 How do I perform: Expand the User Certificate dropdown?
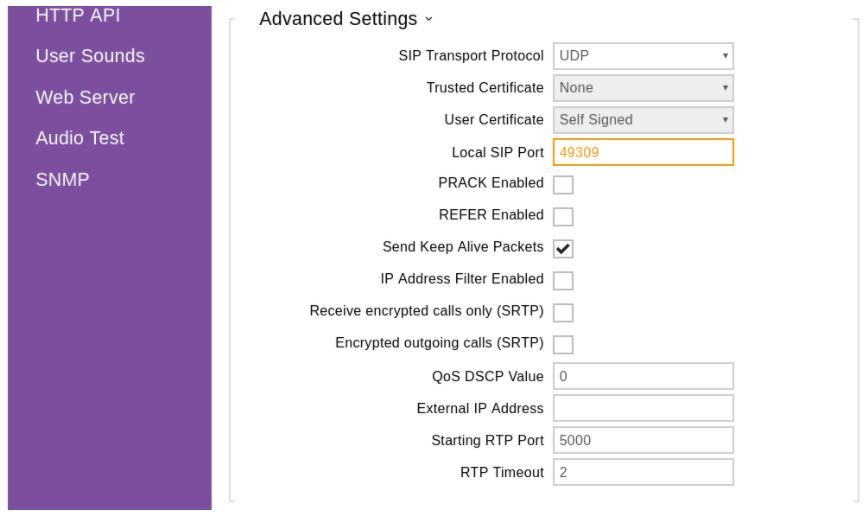coord(642,120)
